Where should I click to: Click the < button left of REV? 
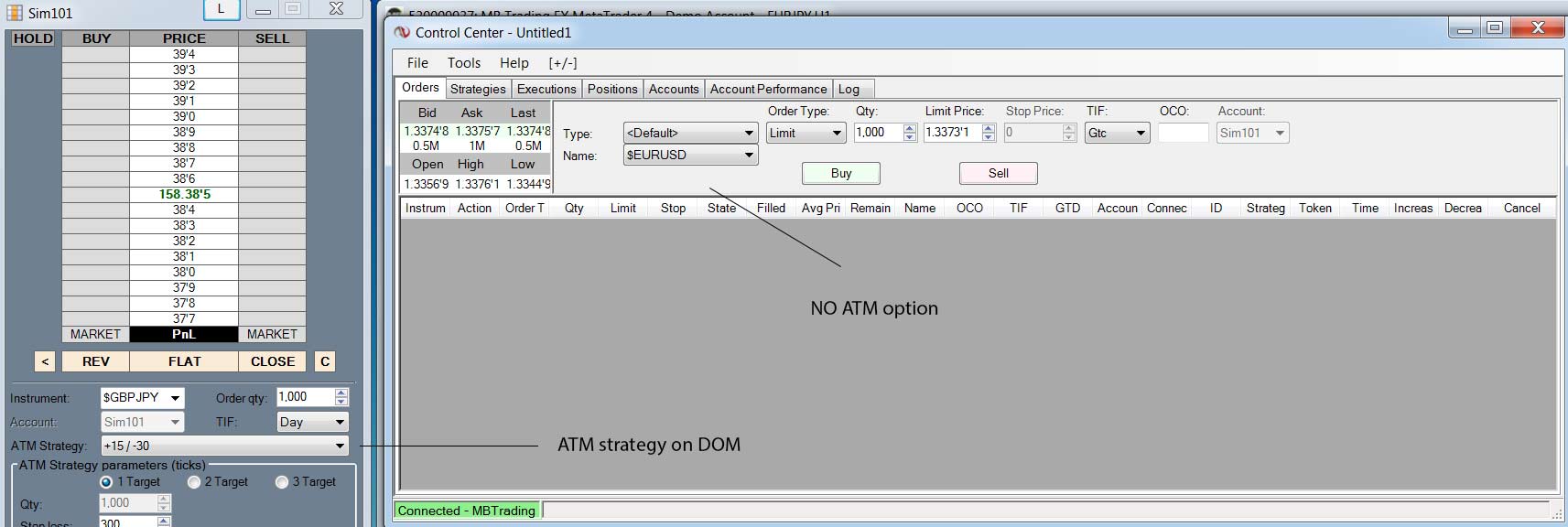pos(45,361)
